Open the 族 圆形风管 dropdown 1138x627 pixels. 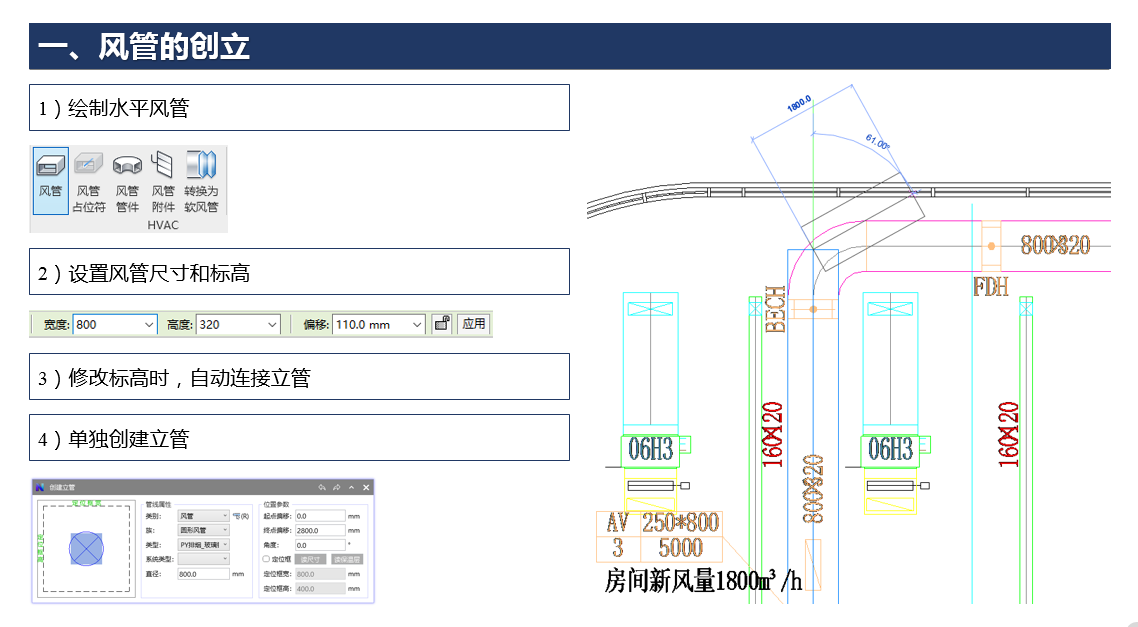(x=203, y=530)
